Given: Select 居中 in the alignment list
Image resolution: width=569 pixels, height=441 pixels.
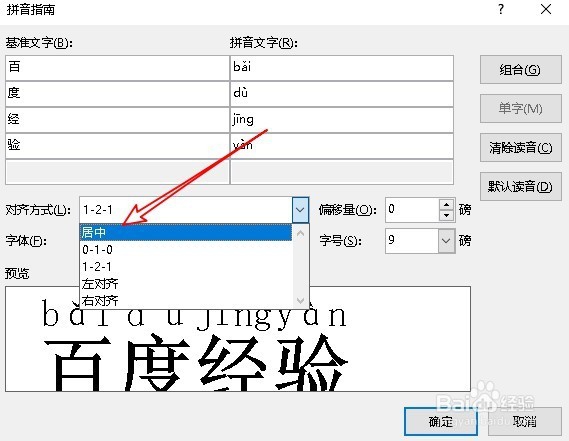Looking at the screenshot, I should pyautogui.click(x=185, y=232).
